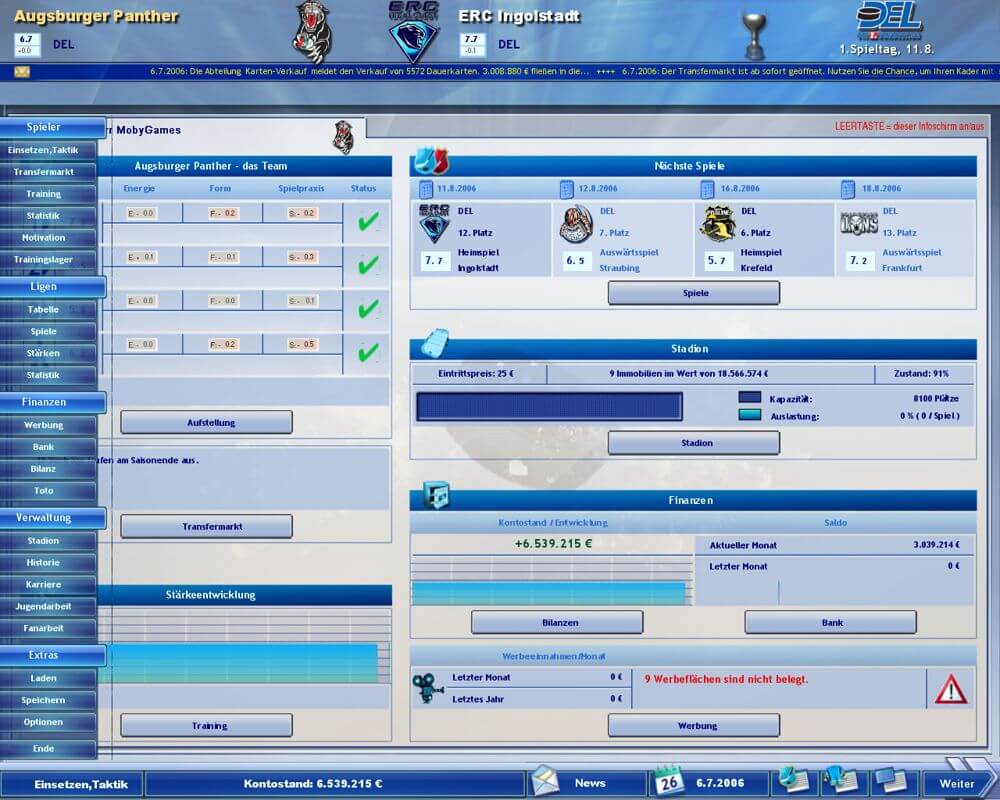Click Weiter to advance the day
The width and height of the screenshot is (1000, 800).
pyautogui.click(x=957, y=783)
